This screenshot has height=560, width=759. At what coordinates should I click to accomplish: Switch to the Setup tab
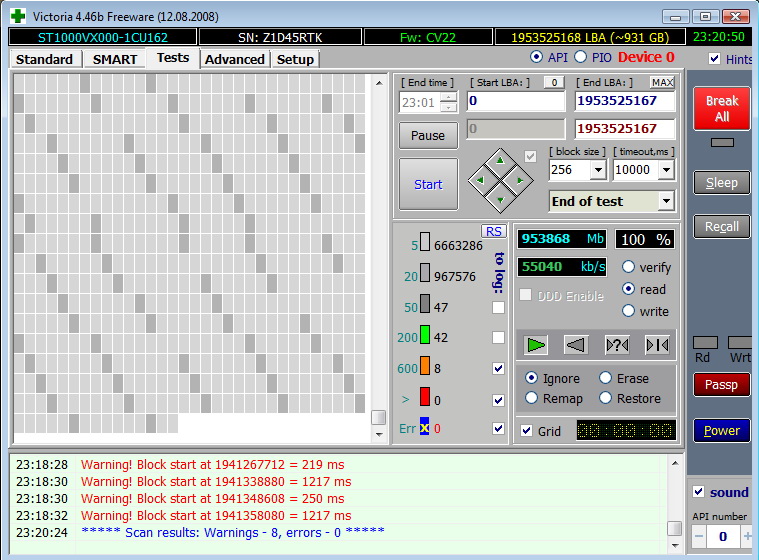295,59
